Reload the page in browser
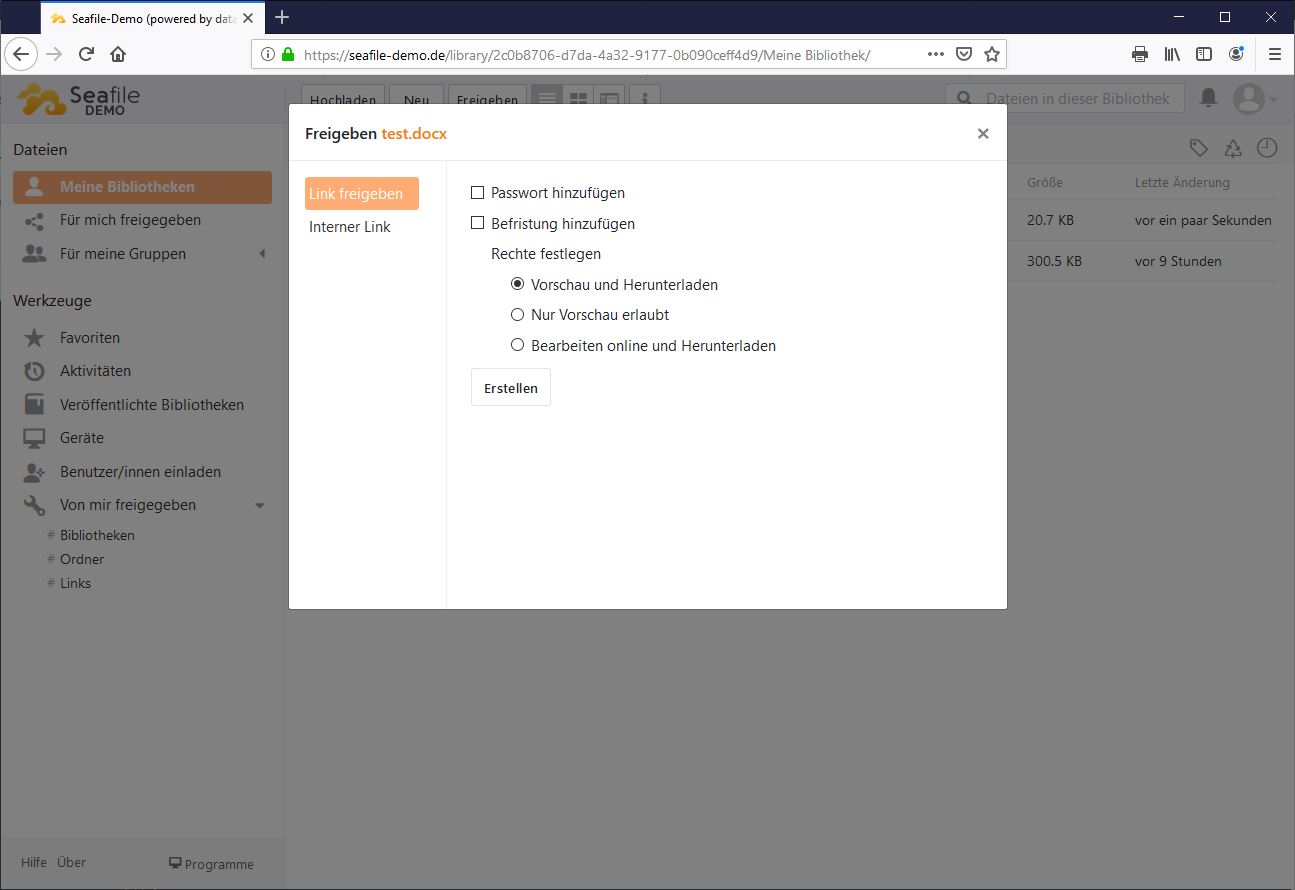 click(86, 54)
